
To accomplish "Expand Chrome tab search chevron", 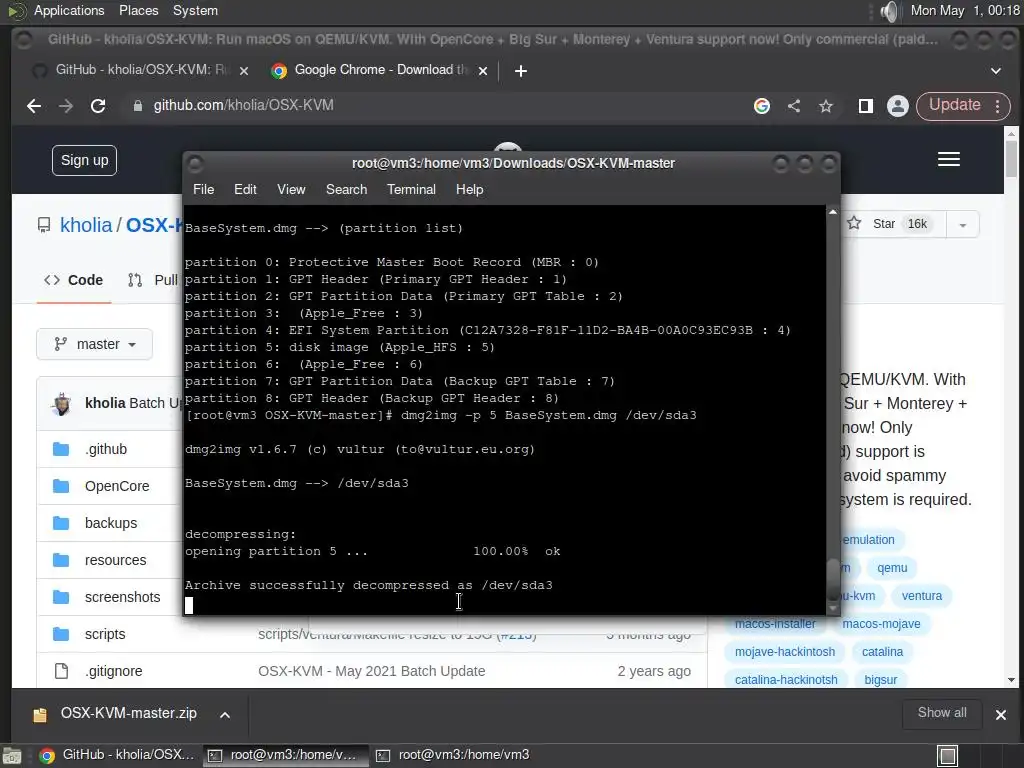I will coord(995,71).
